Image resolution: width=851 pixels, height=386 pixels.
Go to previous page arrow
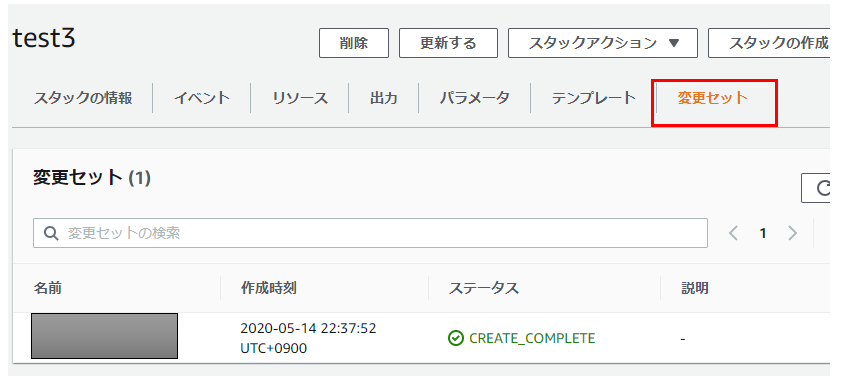[x=733, y=233]
